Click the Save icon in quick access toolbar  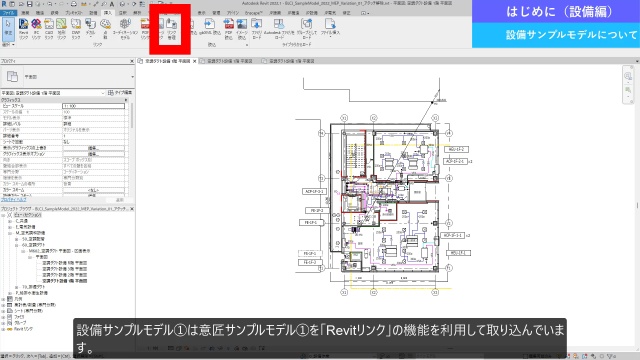coord(29,4)
